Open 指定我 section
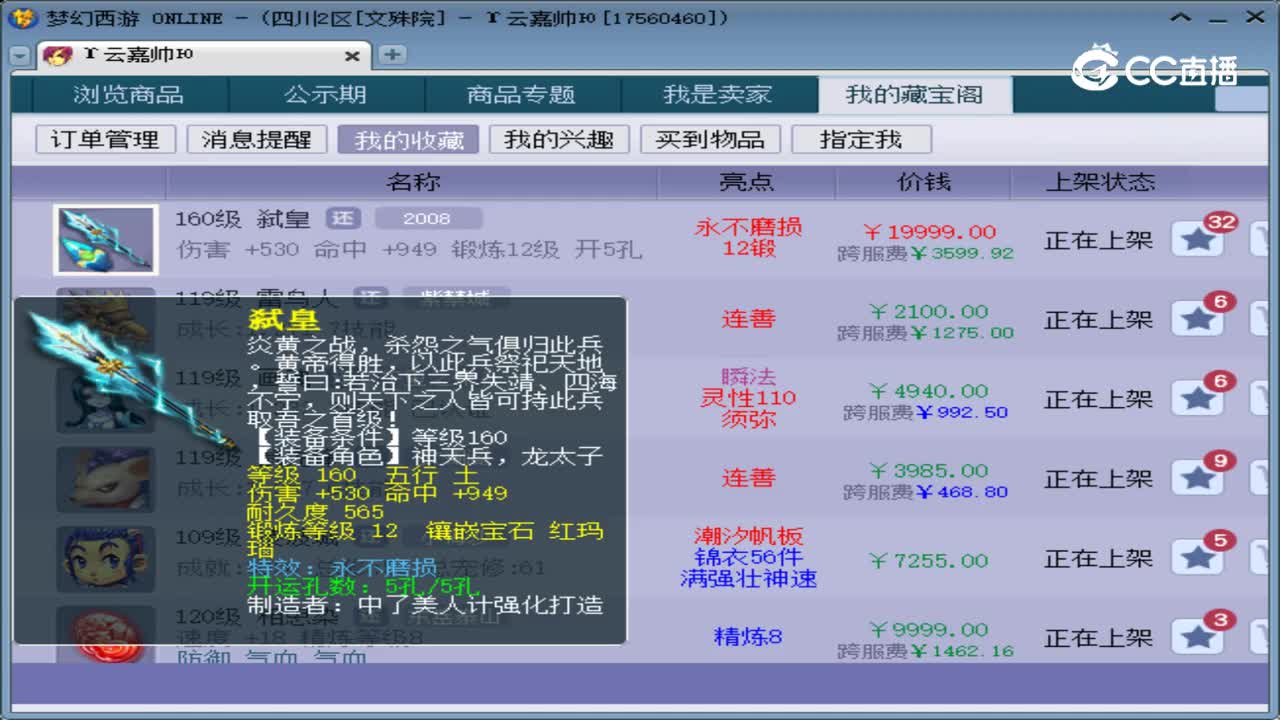1280x720 pixels. click(861, 139)
